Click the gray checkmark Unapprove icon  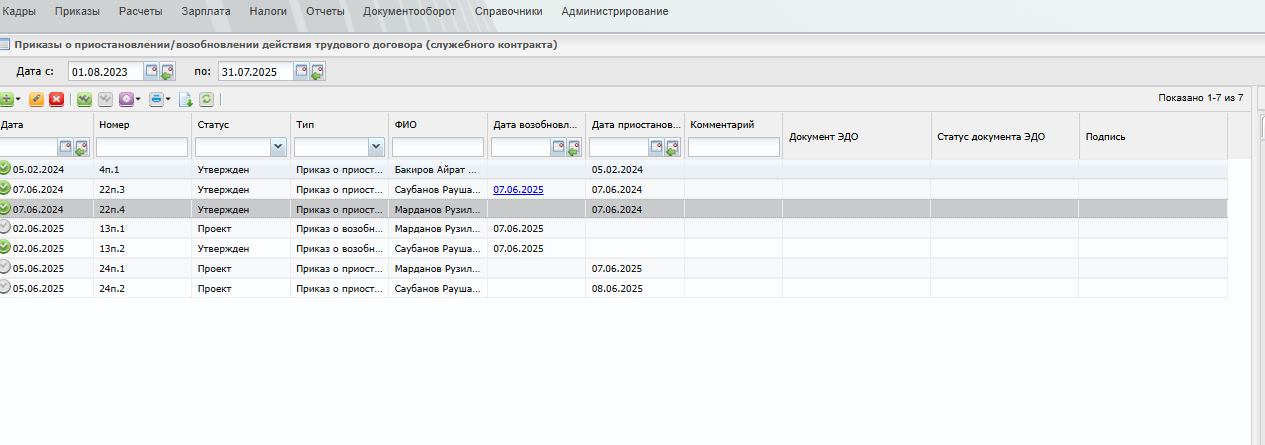(105, 99)
